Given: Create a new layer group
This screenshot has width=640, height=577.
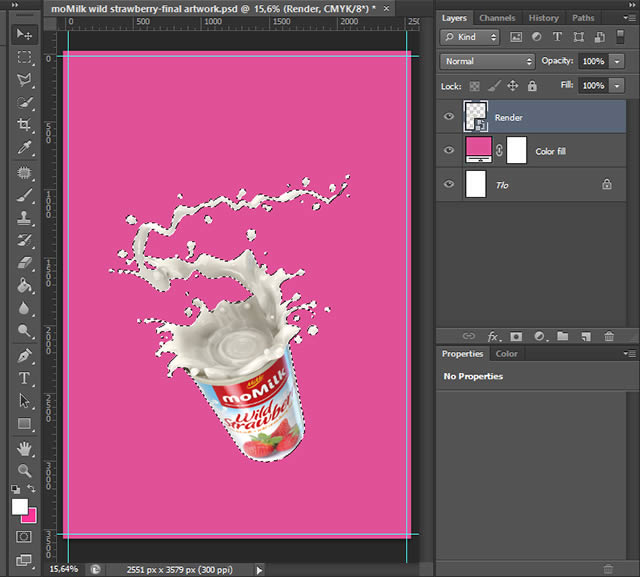Looking at the screenshot, I should tap(563, 336).
